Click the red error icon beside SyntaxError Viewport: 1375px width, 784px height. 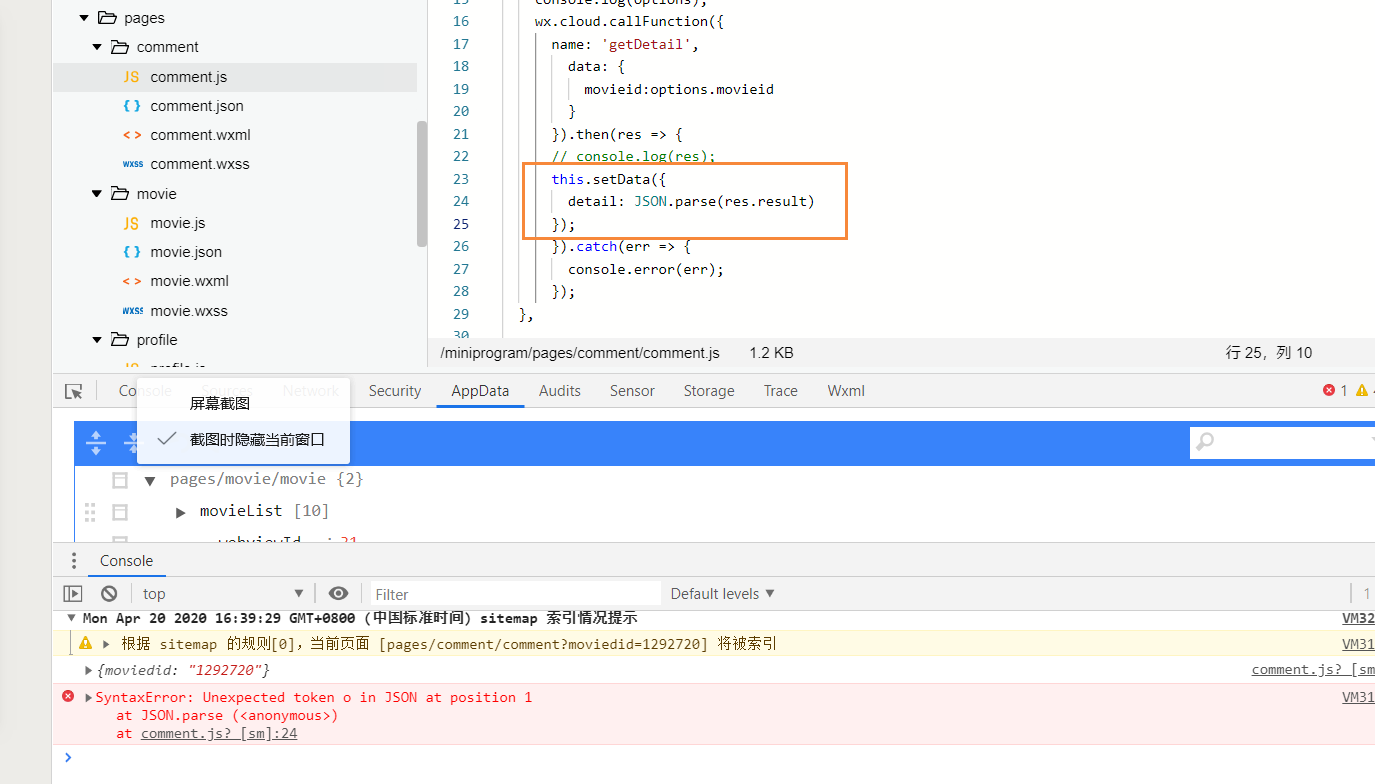point(68,696)
